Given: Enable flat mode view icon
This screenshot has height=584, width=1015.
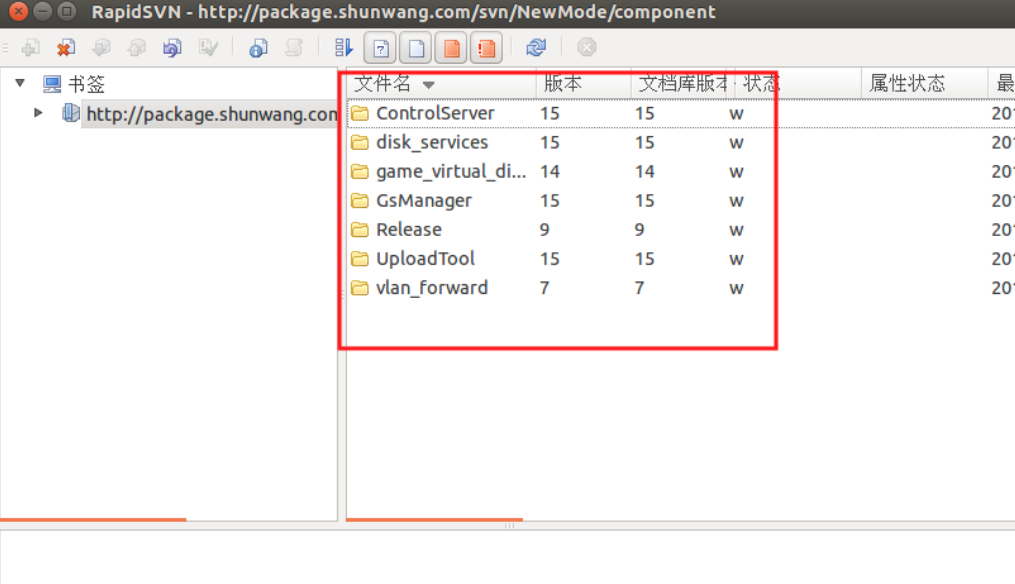Looking at the screenshot, I should 342,47.
